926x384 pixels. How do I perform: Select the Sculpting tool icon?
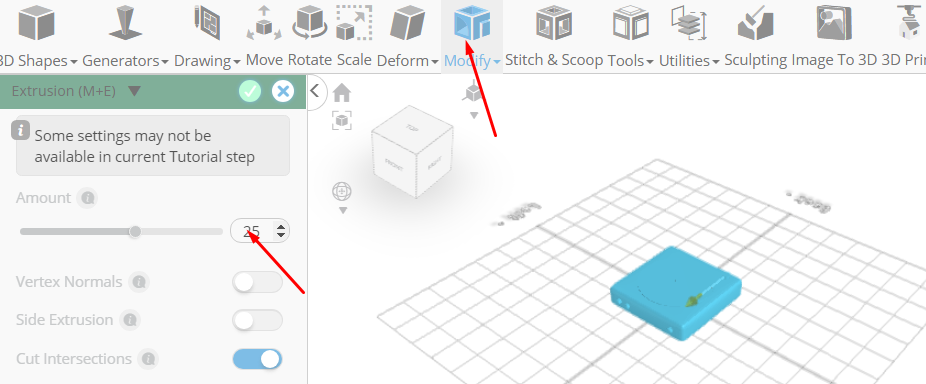(756, 22)
